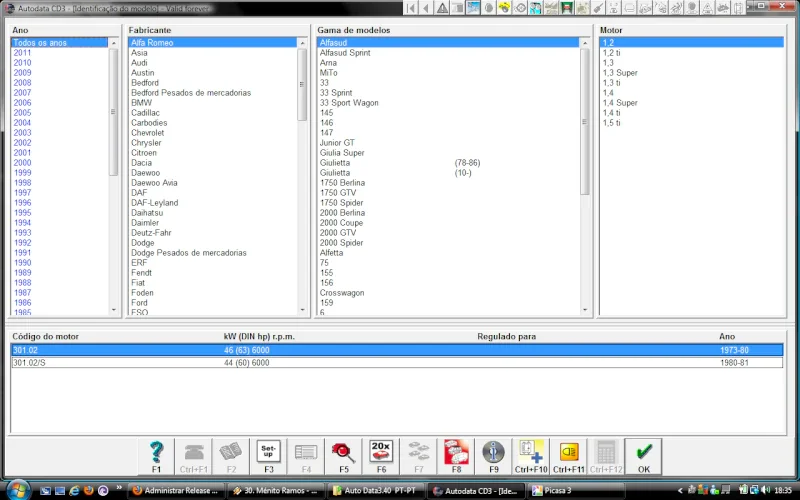
Task: Open the Set-up F3 icon
Action: click(268, 457)
